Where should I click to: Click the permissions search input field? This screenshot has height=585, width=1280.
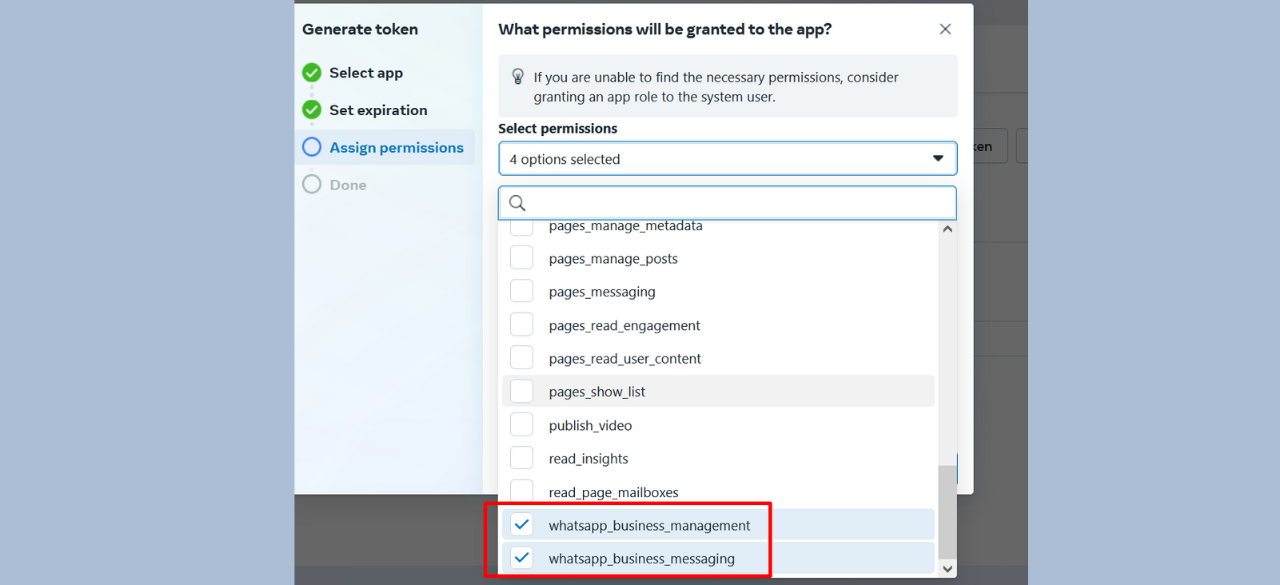pos(727,203)
